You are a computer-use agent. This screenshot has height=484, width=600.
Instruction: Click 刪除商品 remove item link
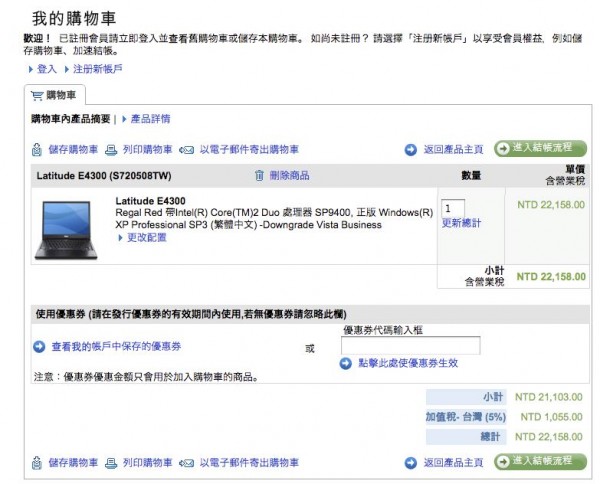[x=289, y=176]
